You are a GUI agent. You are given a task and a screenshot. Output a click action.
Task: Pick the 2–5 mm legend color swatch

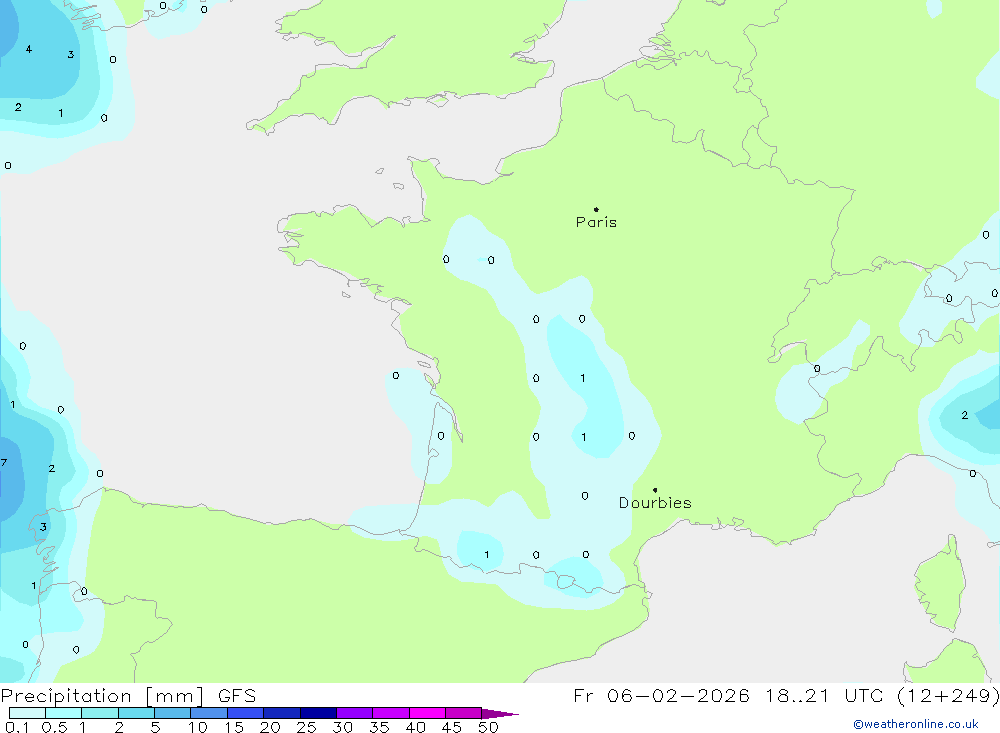pyautogui.click(x=136, y=713)
